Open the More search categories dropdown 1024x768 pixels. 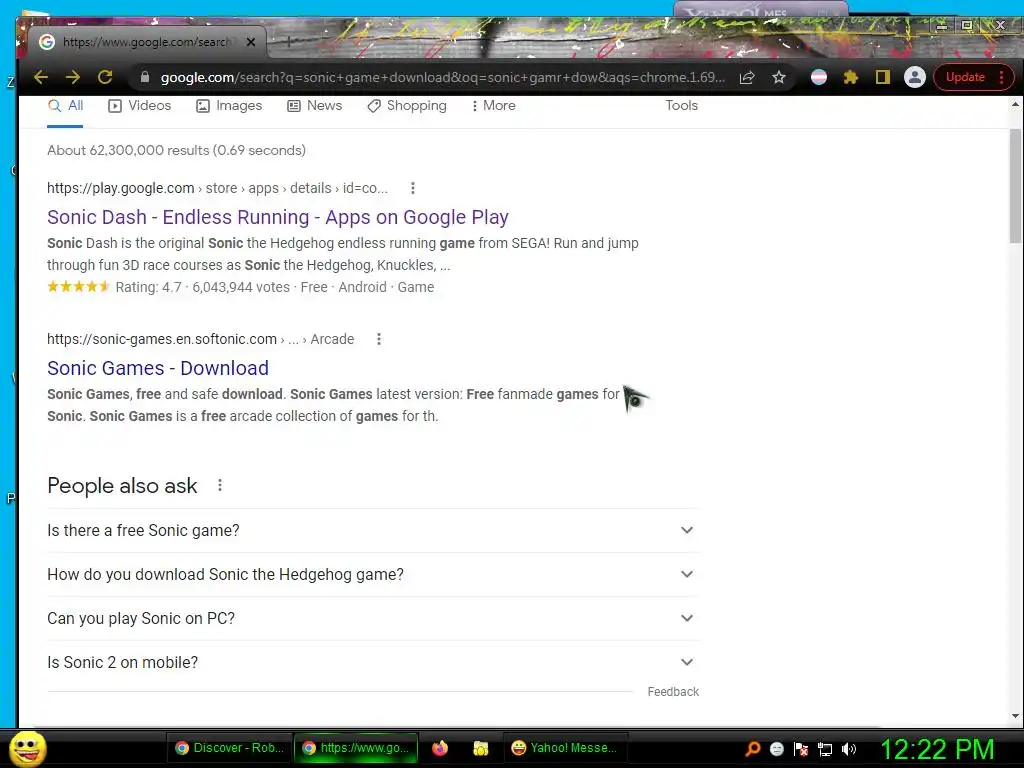pos(493,105)
